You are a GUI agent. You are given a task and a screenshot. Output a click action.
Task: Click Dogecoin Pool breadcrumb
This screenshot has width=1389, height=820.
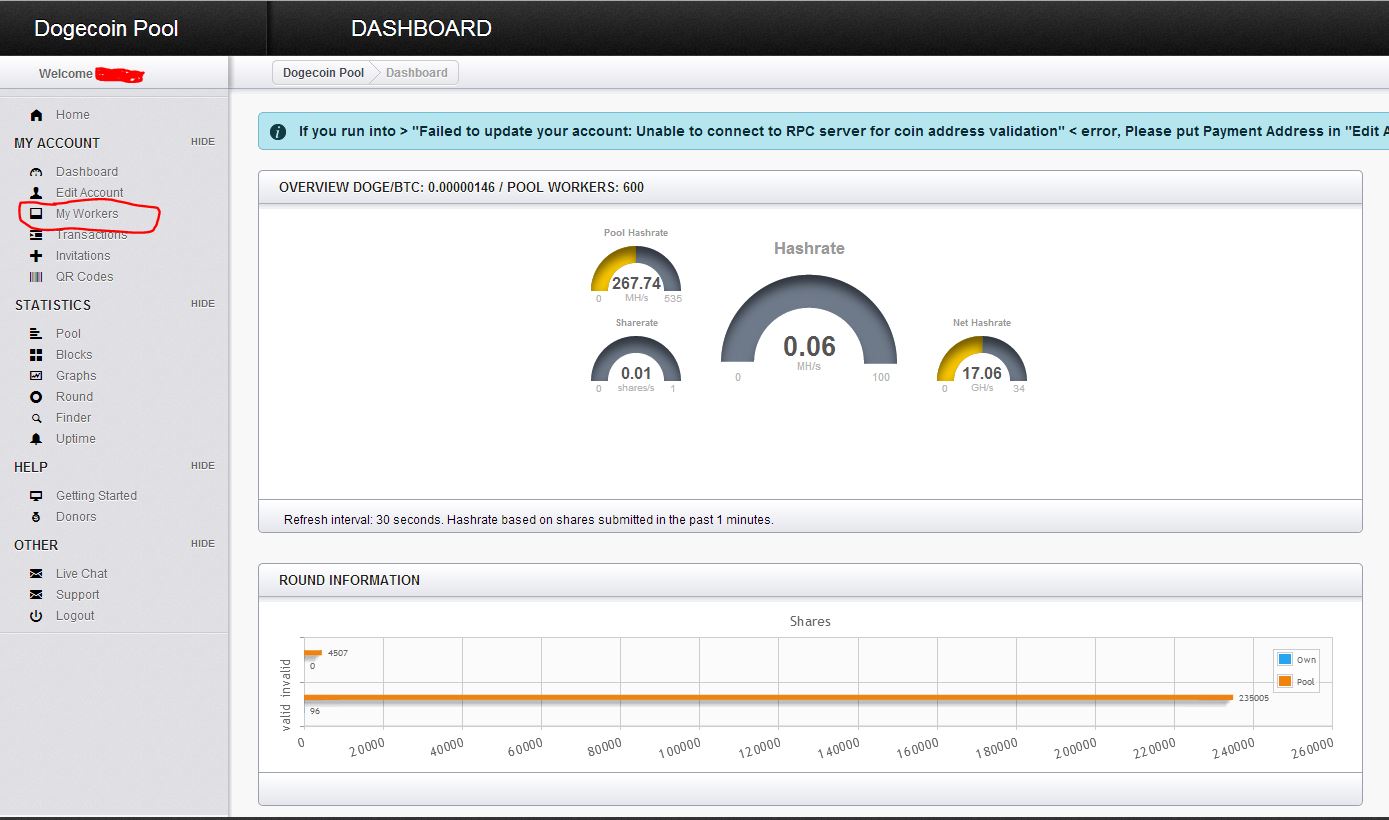click(323, 73)
